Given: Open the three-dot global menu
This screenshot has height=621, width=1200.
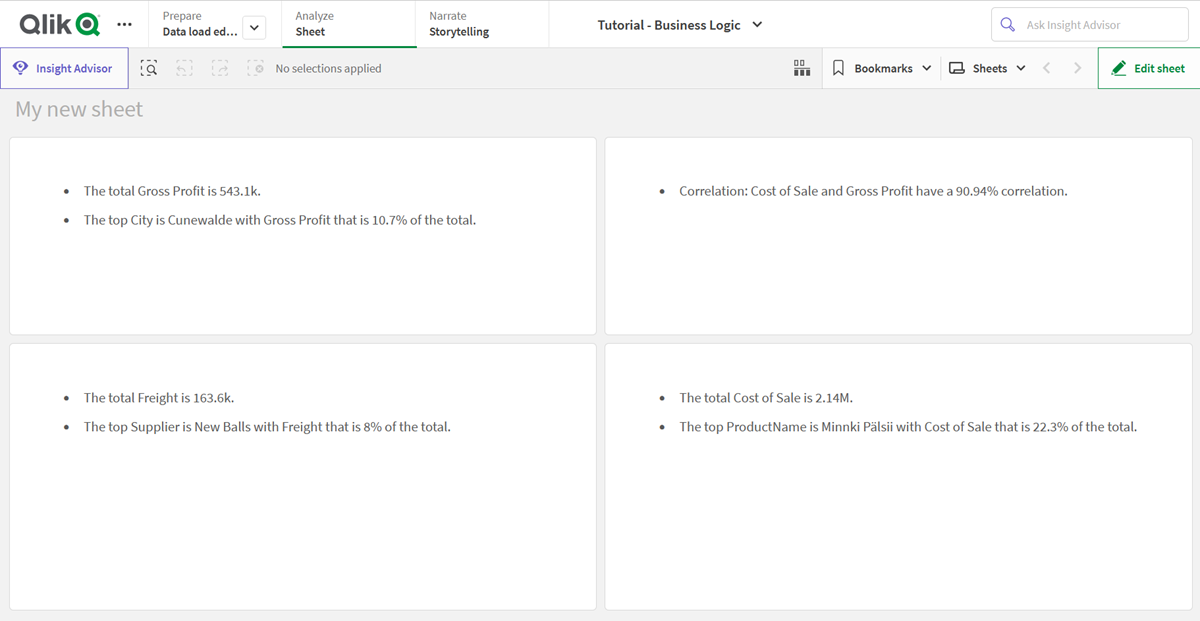Looking at the screenshot, I should pyautogui.click(x=124, y=24).
